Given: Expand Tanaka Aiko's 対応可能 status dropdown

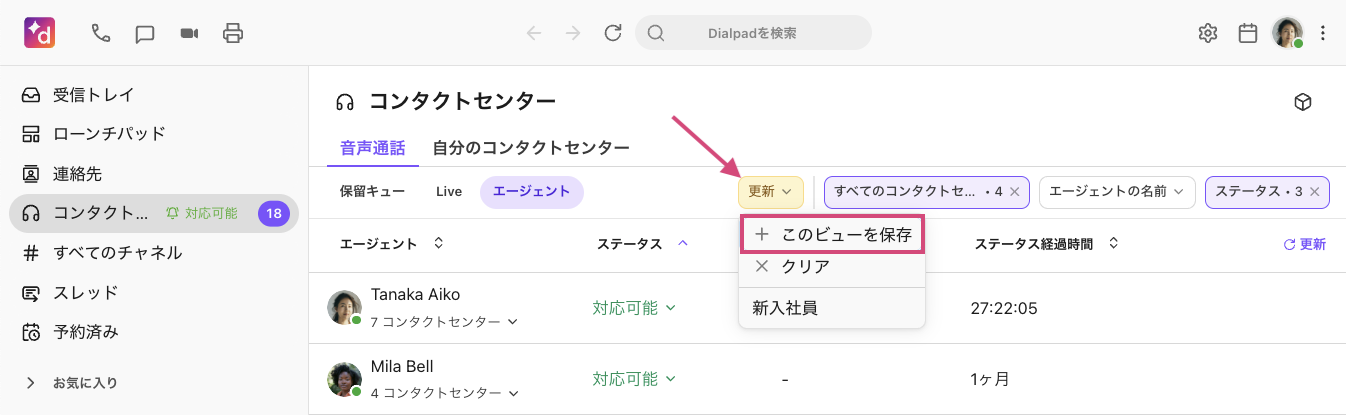Looking at the screenshot, I should tap(634, 308).
